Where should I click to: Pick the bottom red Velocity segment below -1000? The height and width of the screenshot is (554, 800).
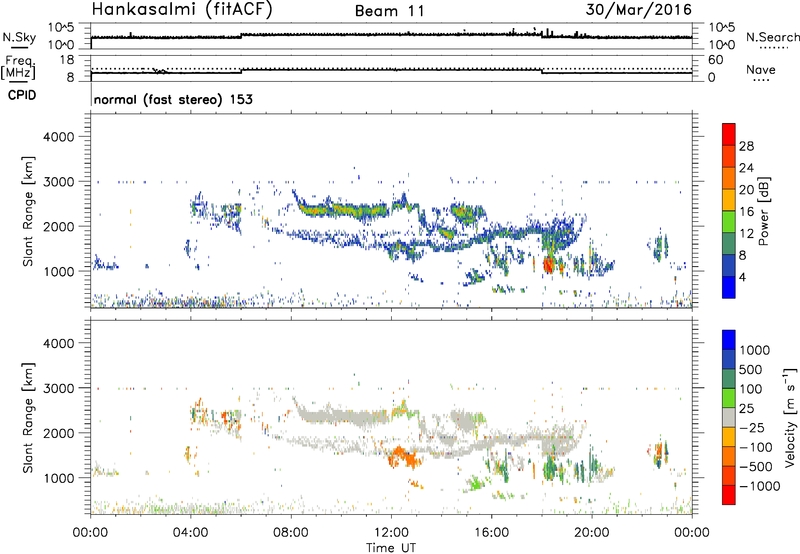tap(729, 495)
